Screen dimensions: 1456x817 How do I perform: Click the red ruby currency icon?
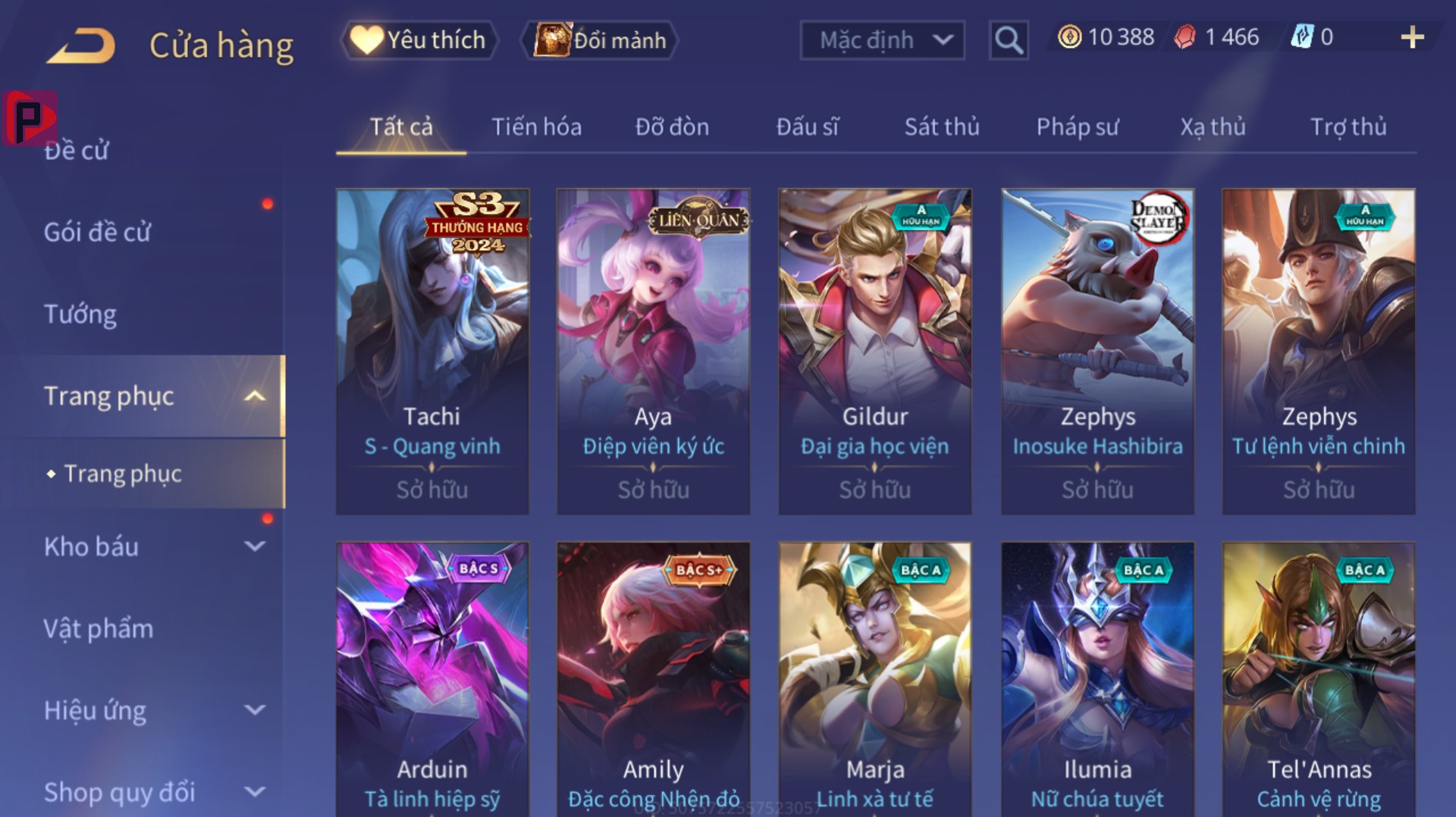1185,37
